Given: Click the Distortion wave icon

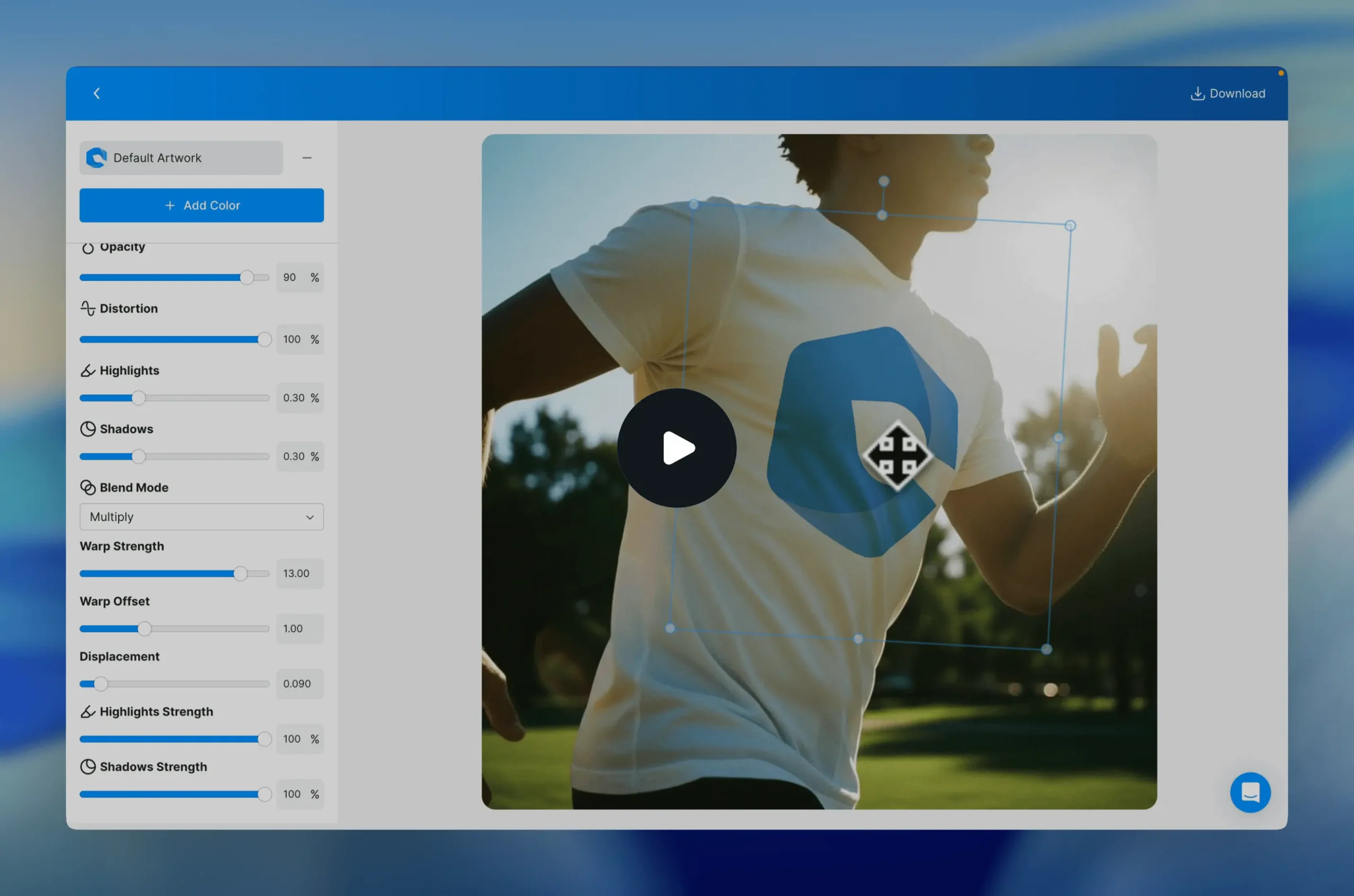Looking at the screenshot, I should [87, 308].
